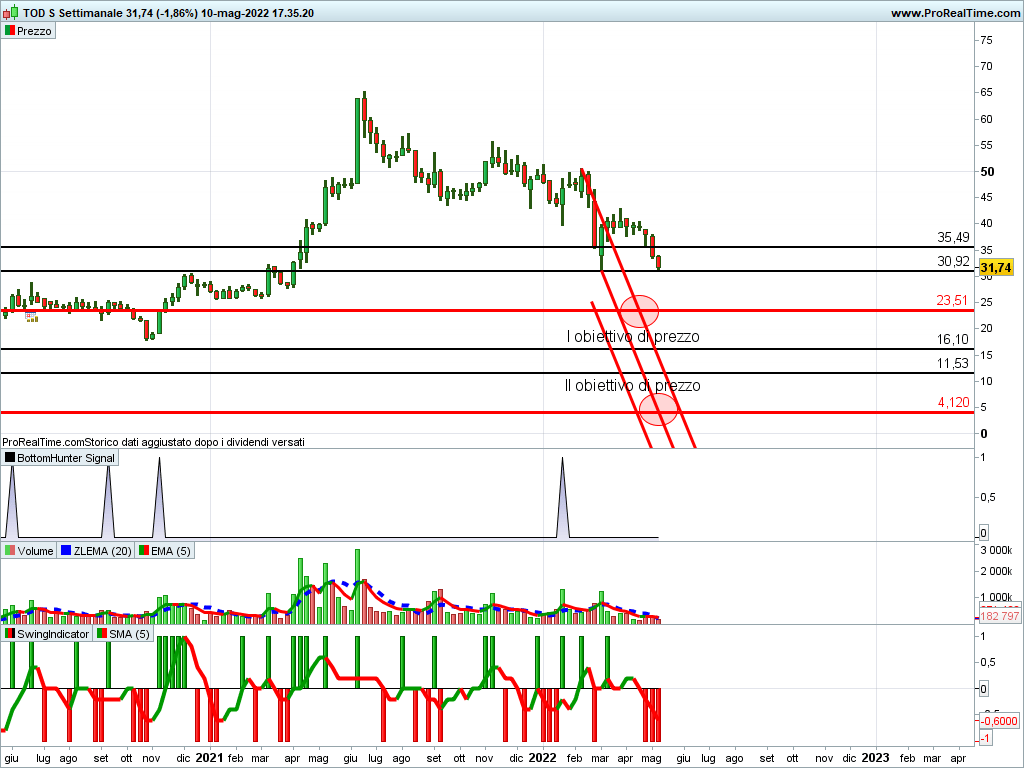Select the lower red target circle

(658, 409)
